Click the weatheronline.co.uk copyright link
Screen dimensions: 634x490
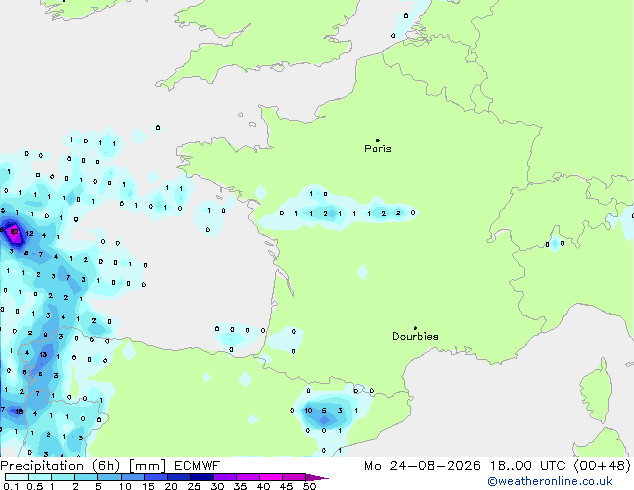[550, 481]
